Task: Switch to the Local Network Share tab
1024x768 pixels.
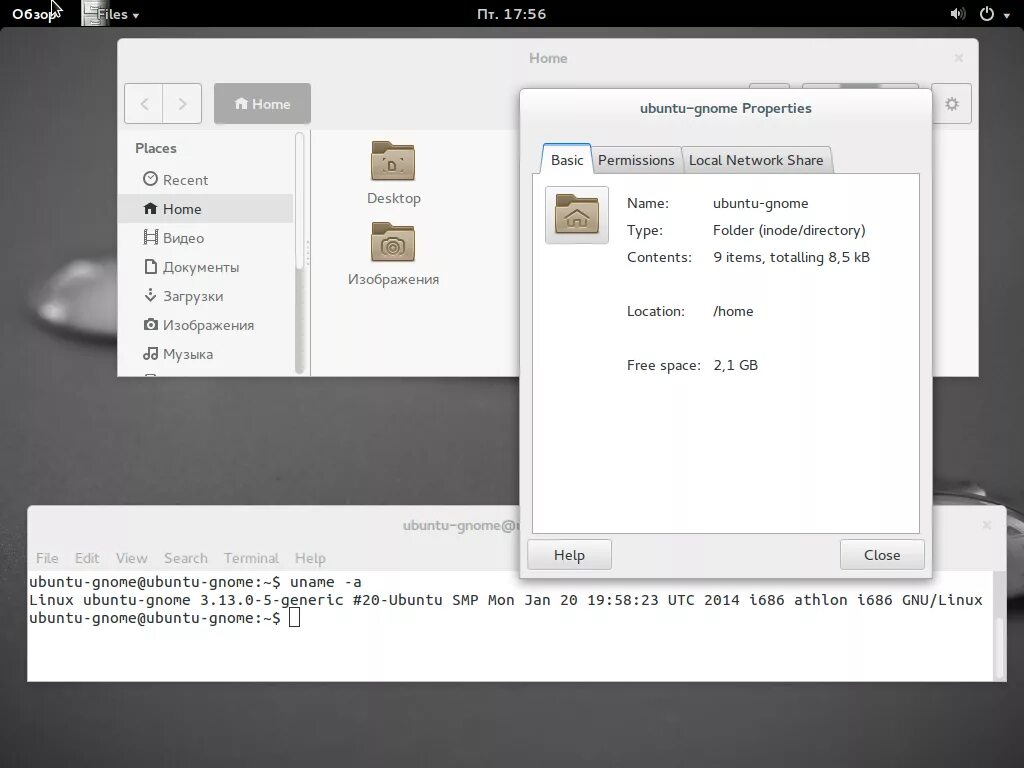Action: tap(756, 160)
